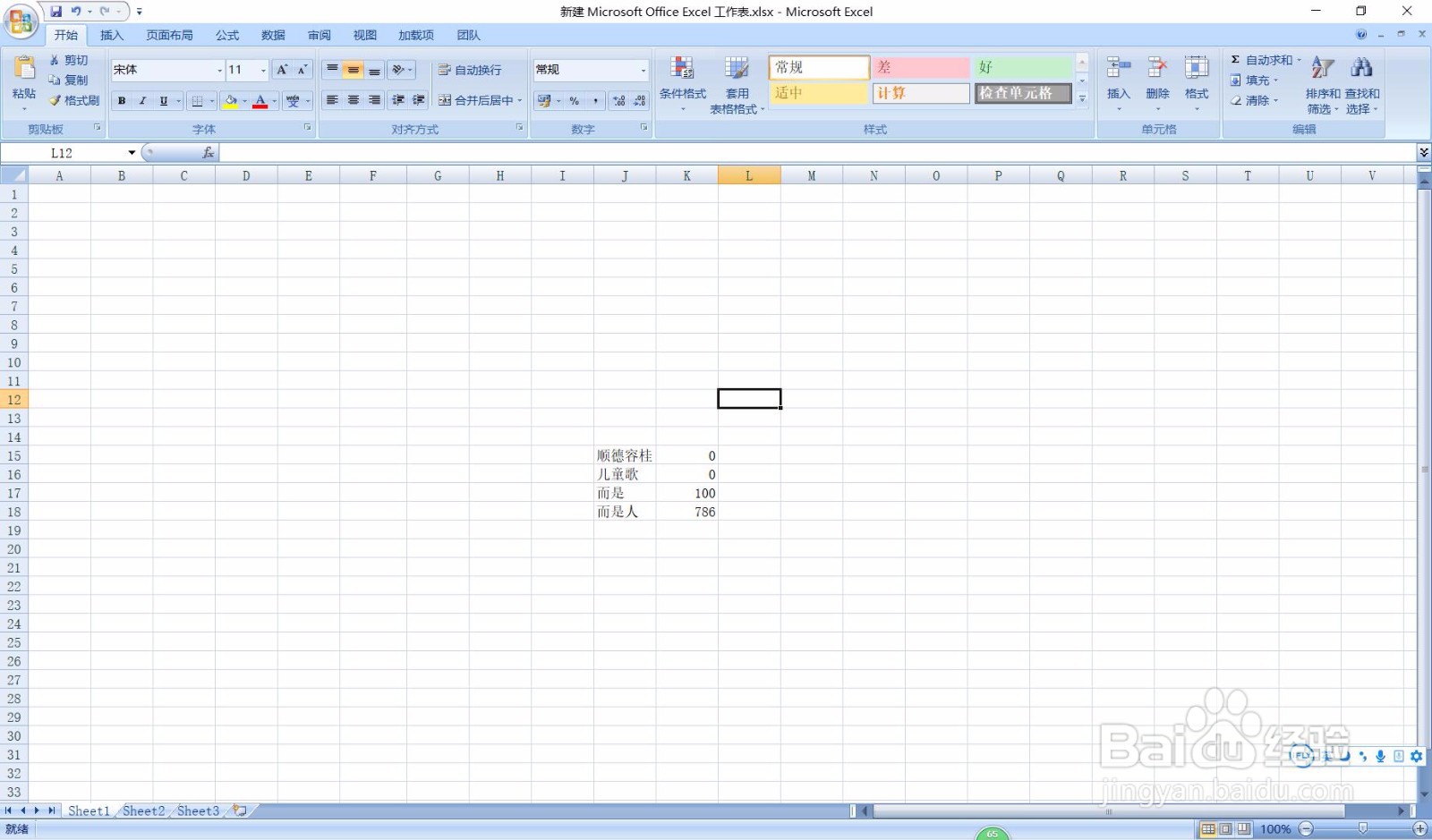Increase decimal places
This screenshot has height=840, width=1432.
(x=619, y=101)
